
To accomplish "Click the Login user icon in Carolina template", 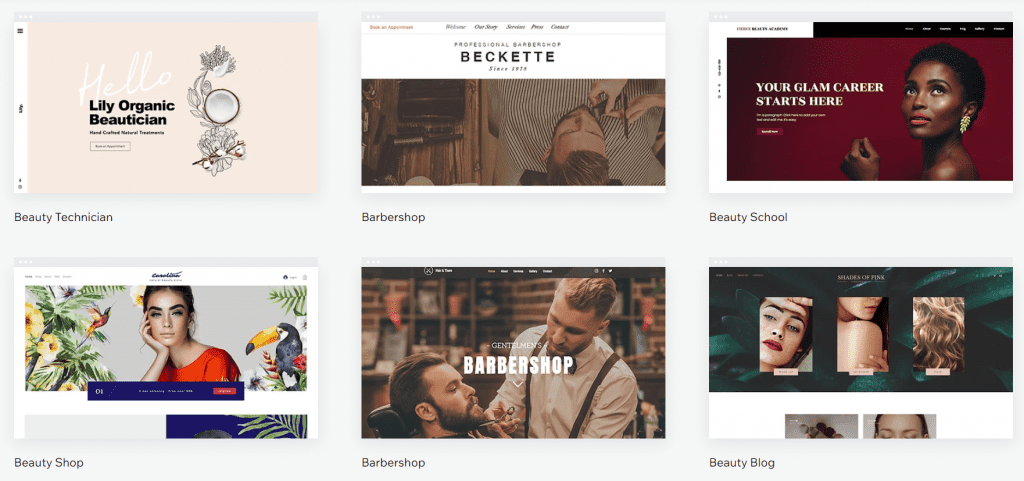I will click(286, 277).
